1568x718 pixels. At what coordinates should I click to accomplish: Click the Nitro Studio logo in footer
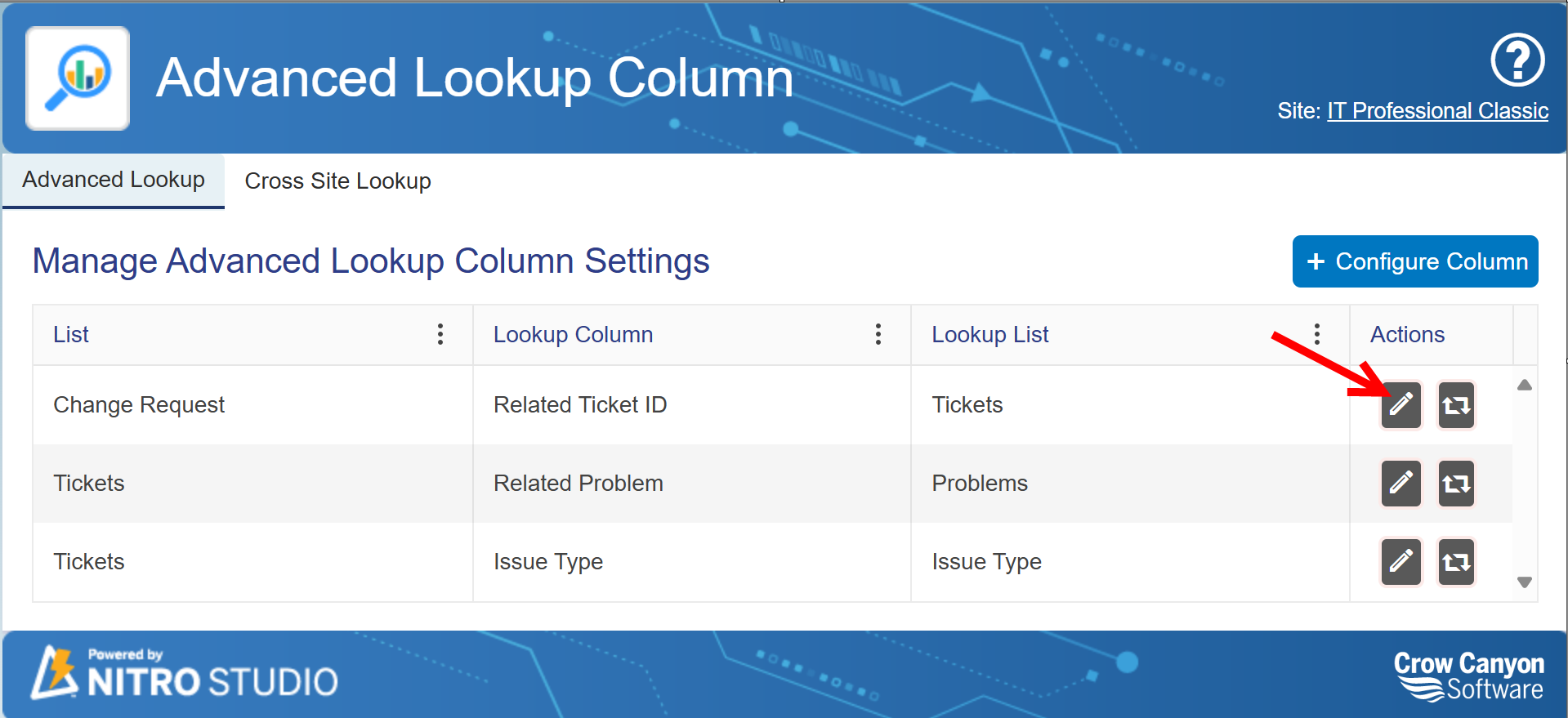tap(185, 672)
